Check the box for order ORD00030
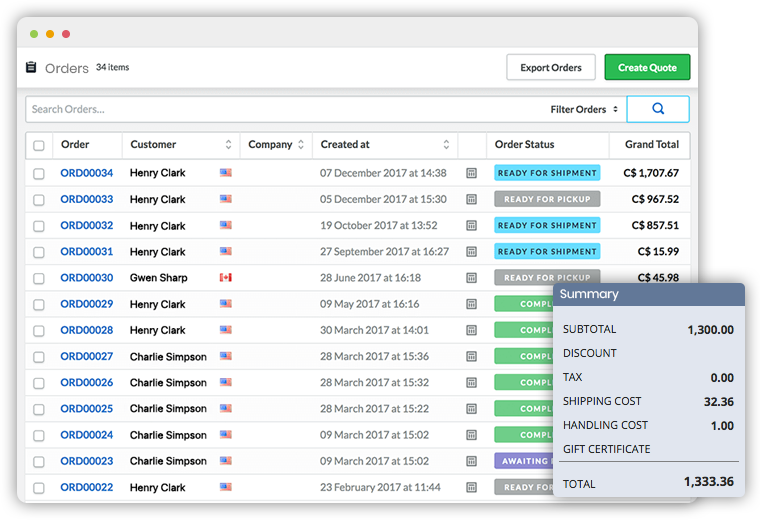760x520 pixels. pos(39,278)
